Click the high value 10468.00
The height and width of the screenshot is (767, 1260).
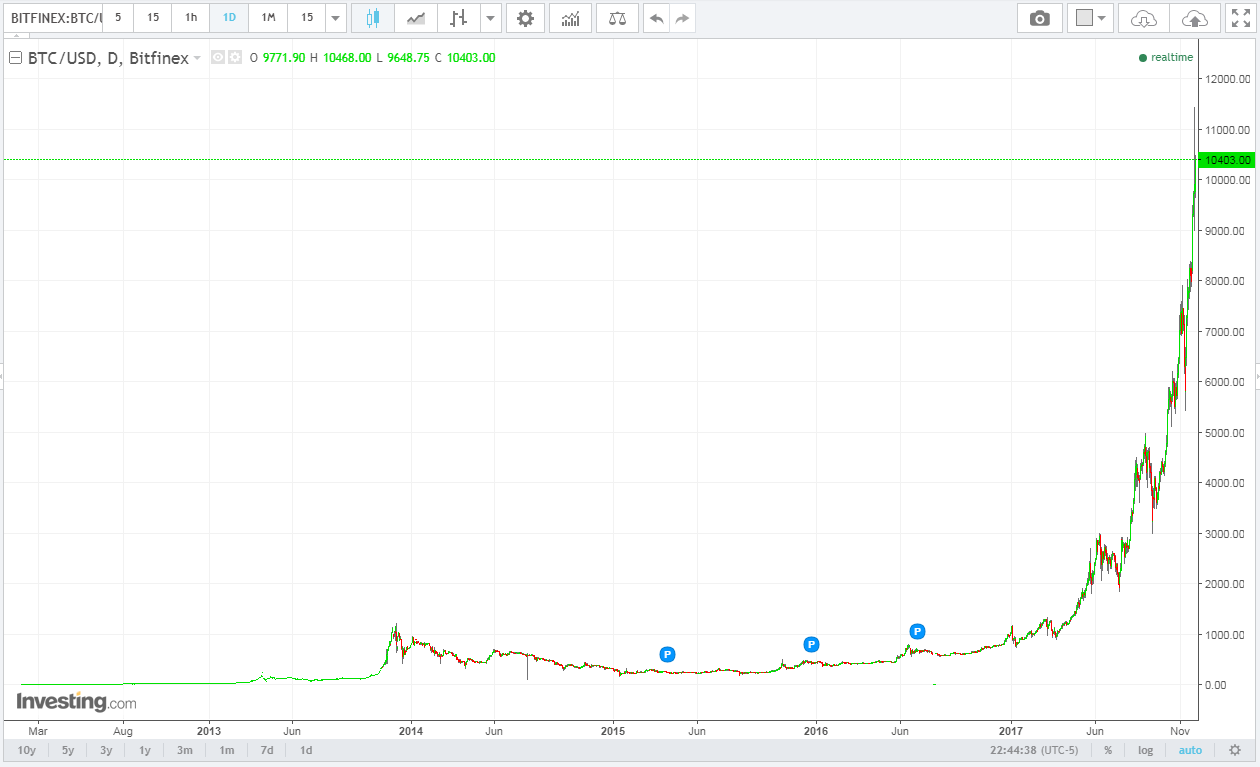pos(346,58)
